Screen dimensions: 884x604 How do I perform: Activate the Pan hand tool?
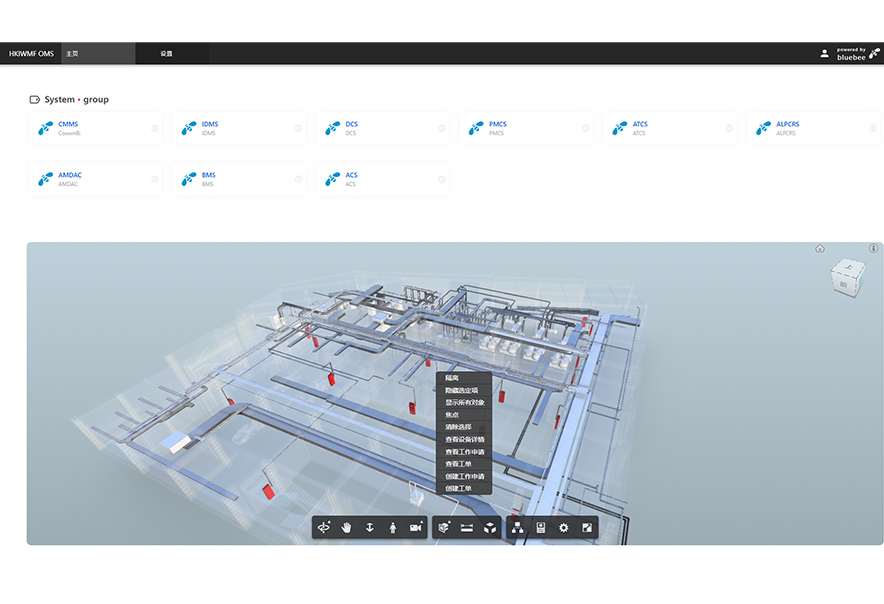point(346,528)
